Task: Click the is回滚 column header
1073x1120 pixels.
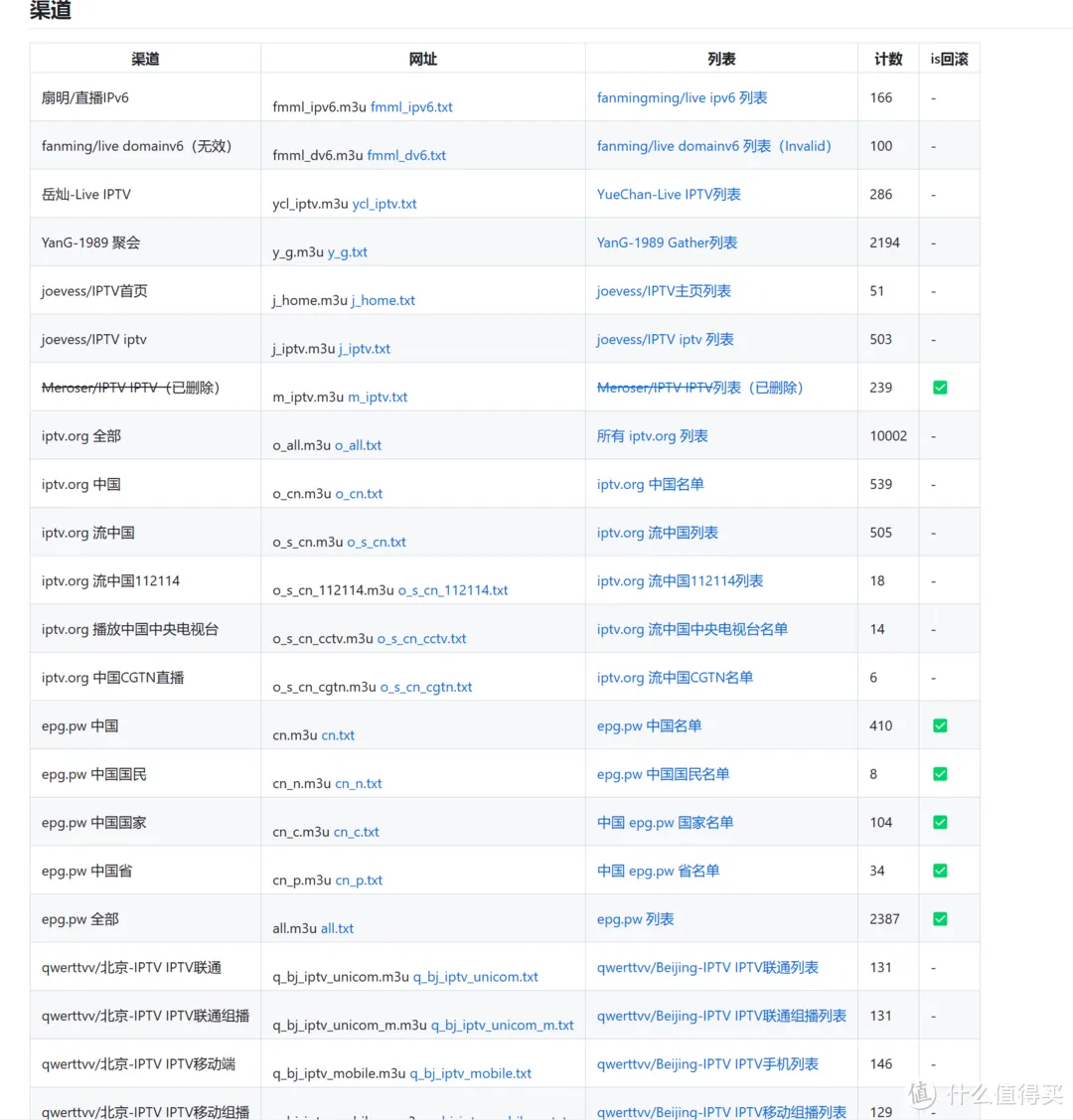Action: (949, 60)
